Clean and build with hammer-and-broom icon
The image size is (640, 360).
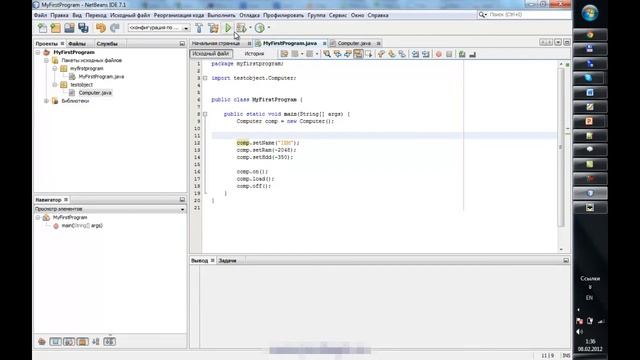point(213,28)
